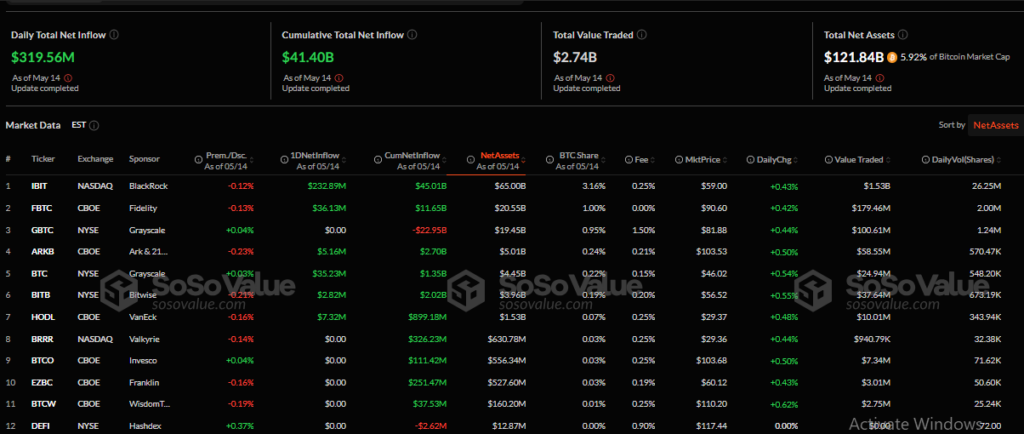The image size is (1024, 434).
Task: Click the BTCW ticker link
Action: coord(42,404)
